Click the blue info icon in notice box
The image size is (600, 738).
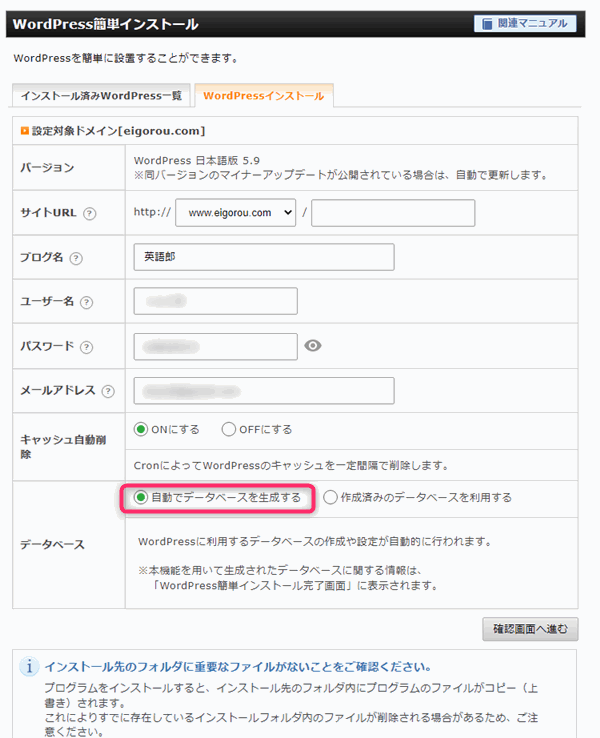coord(29,666)
